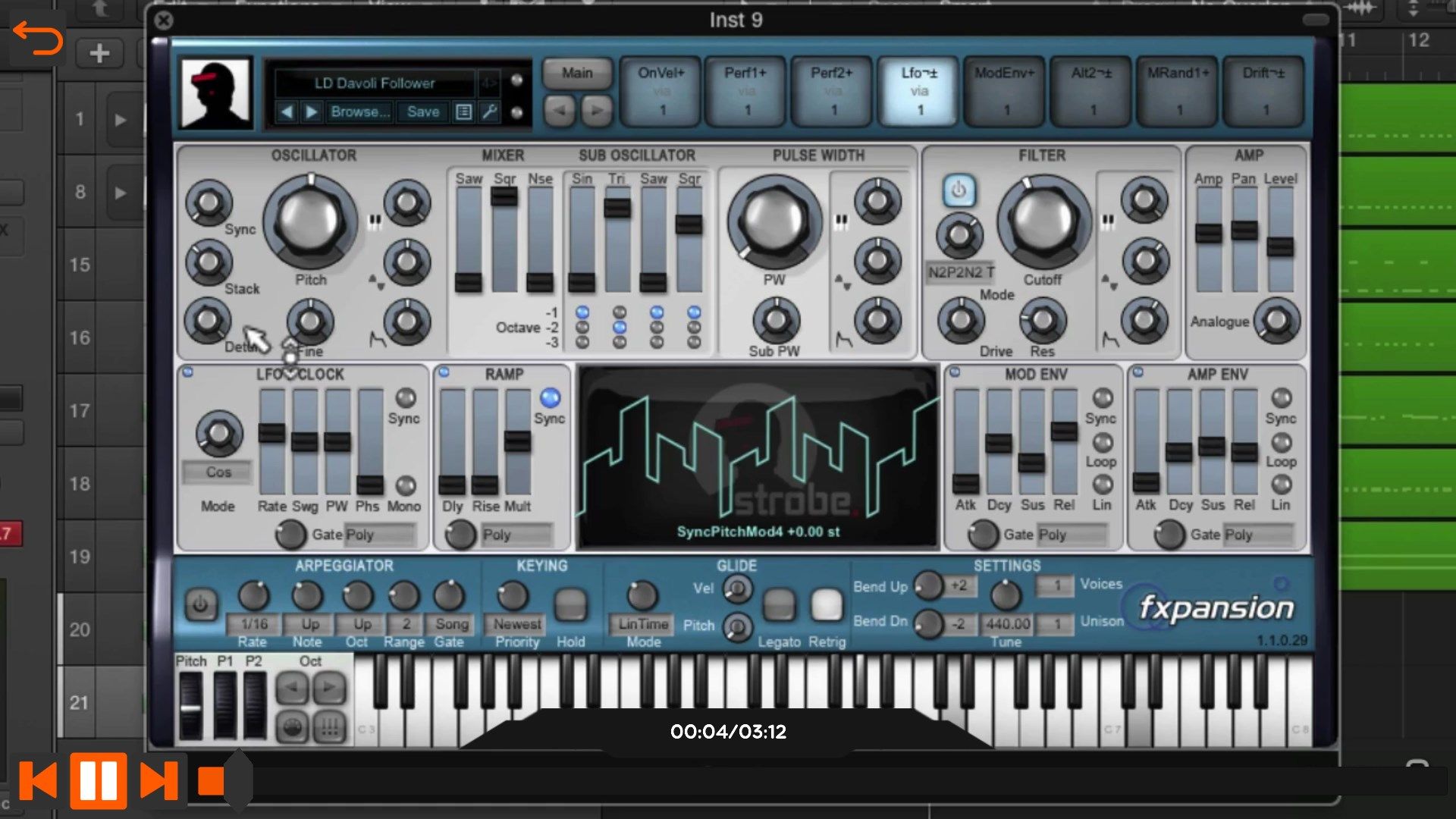Toggle the Filter power button
The width and height of the screenshot is (1456, 819).
pyautogui.click(x=959, y=190)
